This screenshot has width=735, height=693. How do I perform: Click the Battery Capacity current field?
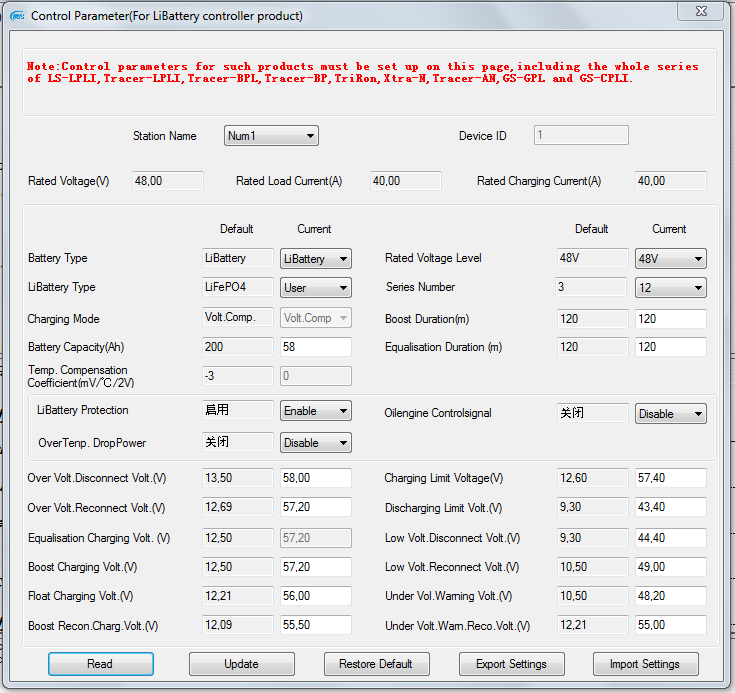[x=315, y=347]
